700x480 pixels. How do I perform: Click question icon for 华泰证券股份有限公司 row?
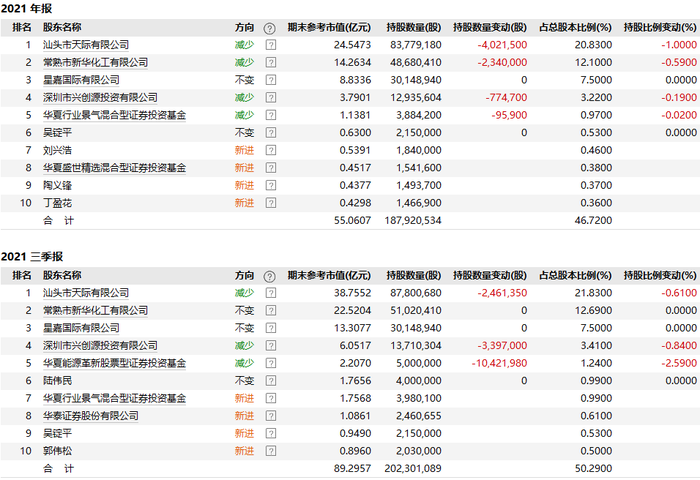coord(271,416)
